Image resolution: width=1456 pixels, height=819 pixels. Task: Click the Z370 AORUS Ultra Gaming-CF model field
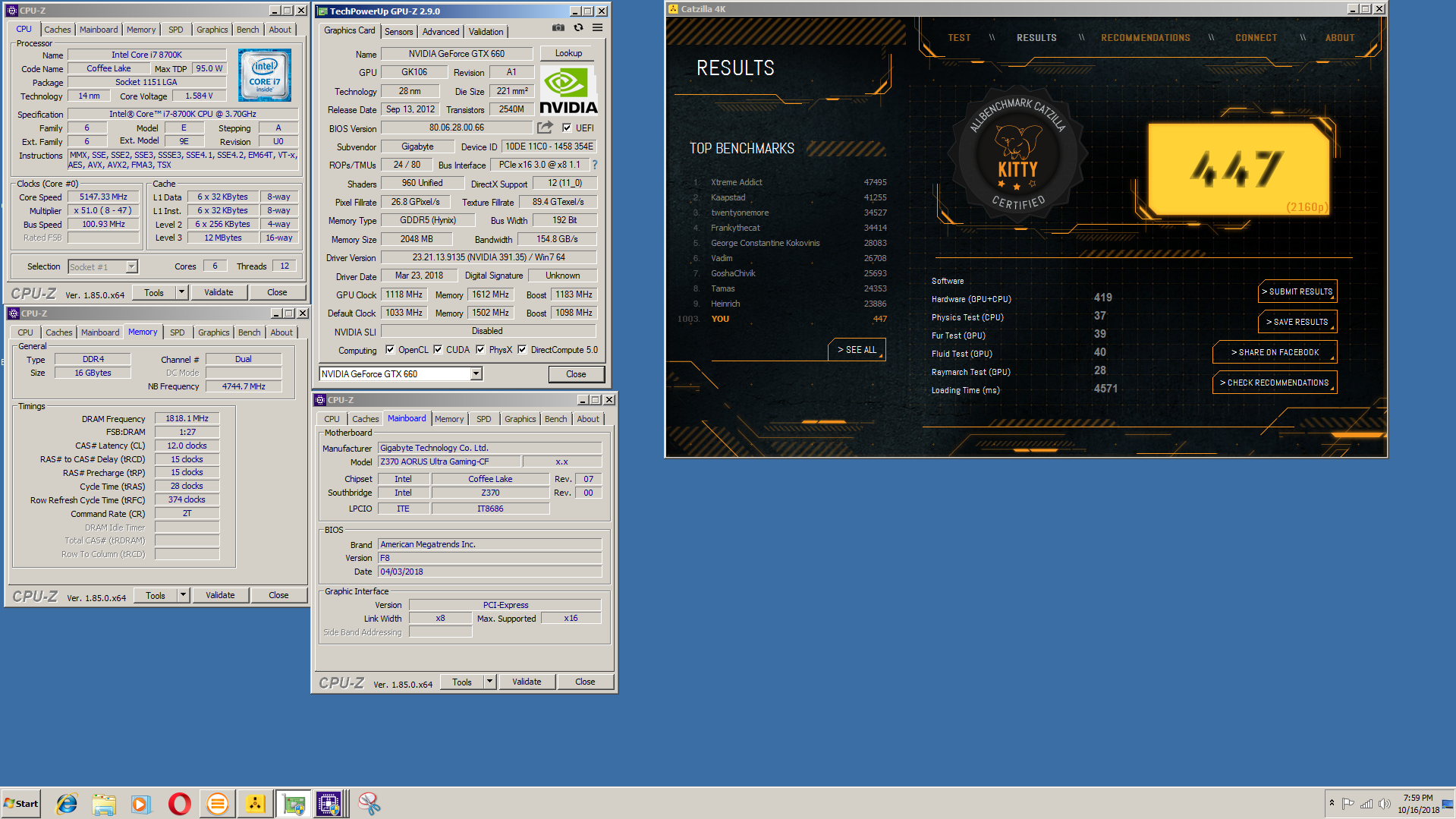[449, 461]
